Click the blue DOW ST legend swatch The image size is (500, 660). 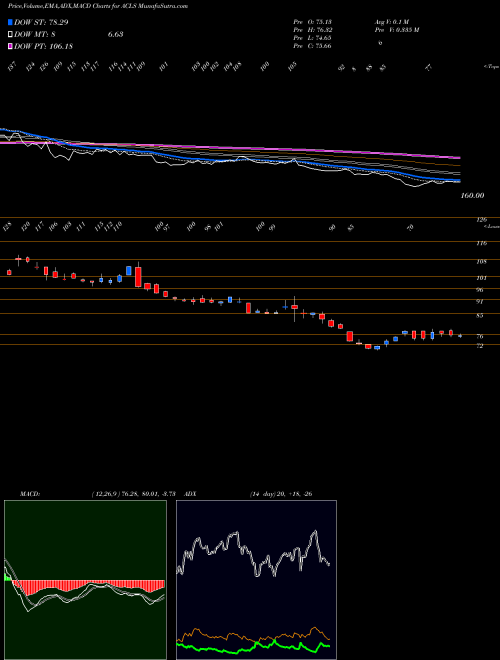(10, 22)
